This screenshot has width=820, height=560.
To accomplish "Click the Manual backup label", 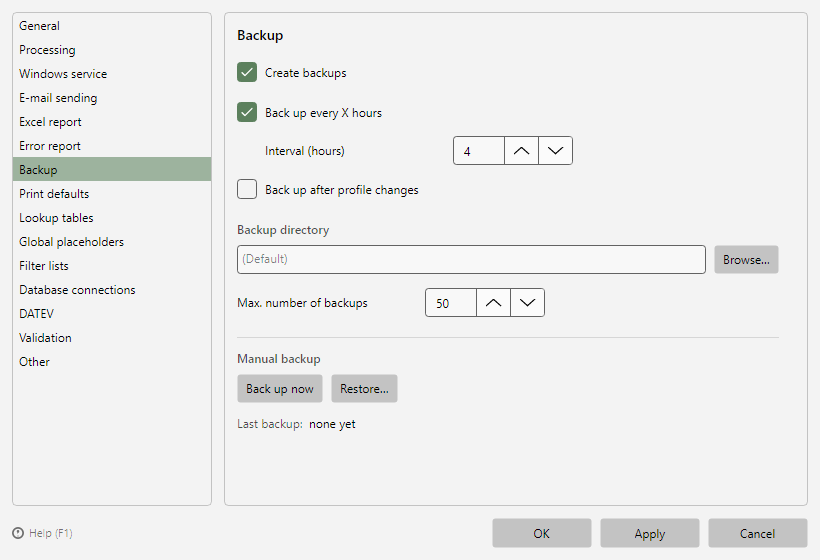I will (x=279, y=359).
